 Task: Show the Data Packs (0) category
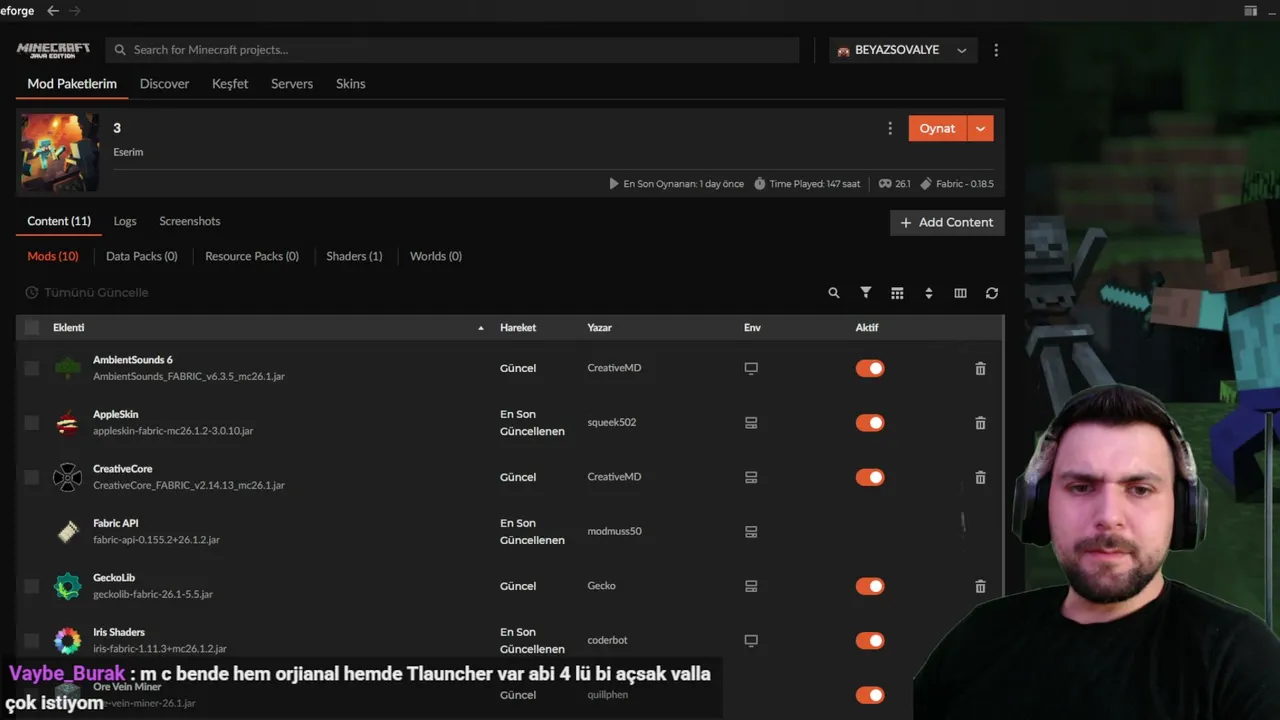[x=142, y=256]
